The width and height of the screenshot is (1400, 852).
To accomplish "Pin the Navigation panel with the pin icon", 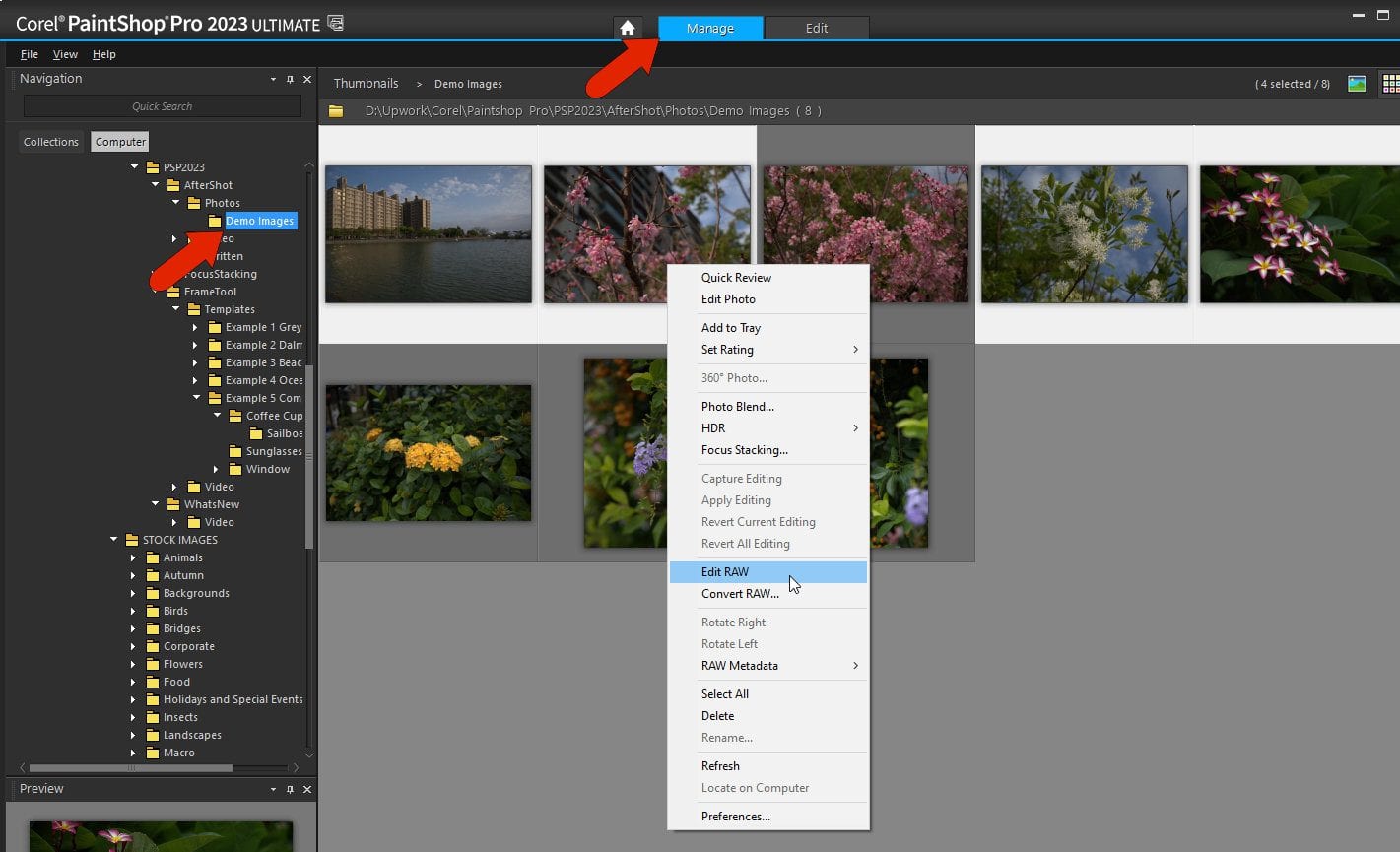I will pos(290,79).
